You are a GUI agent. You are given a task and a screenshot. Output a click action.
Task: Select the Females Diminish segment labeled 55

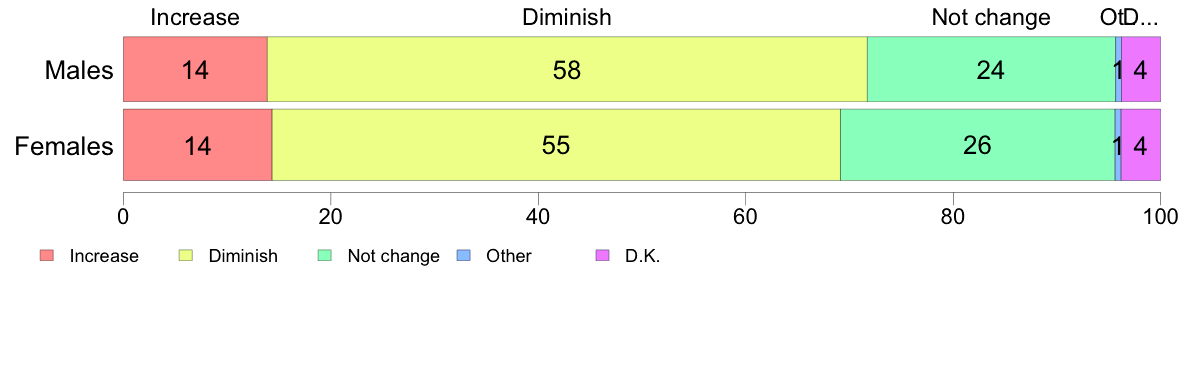click(556, 145)
